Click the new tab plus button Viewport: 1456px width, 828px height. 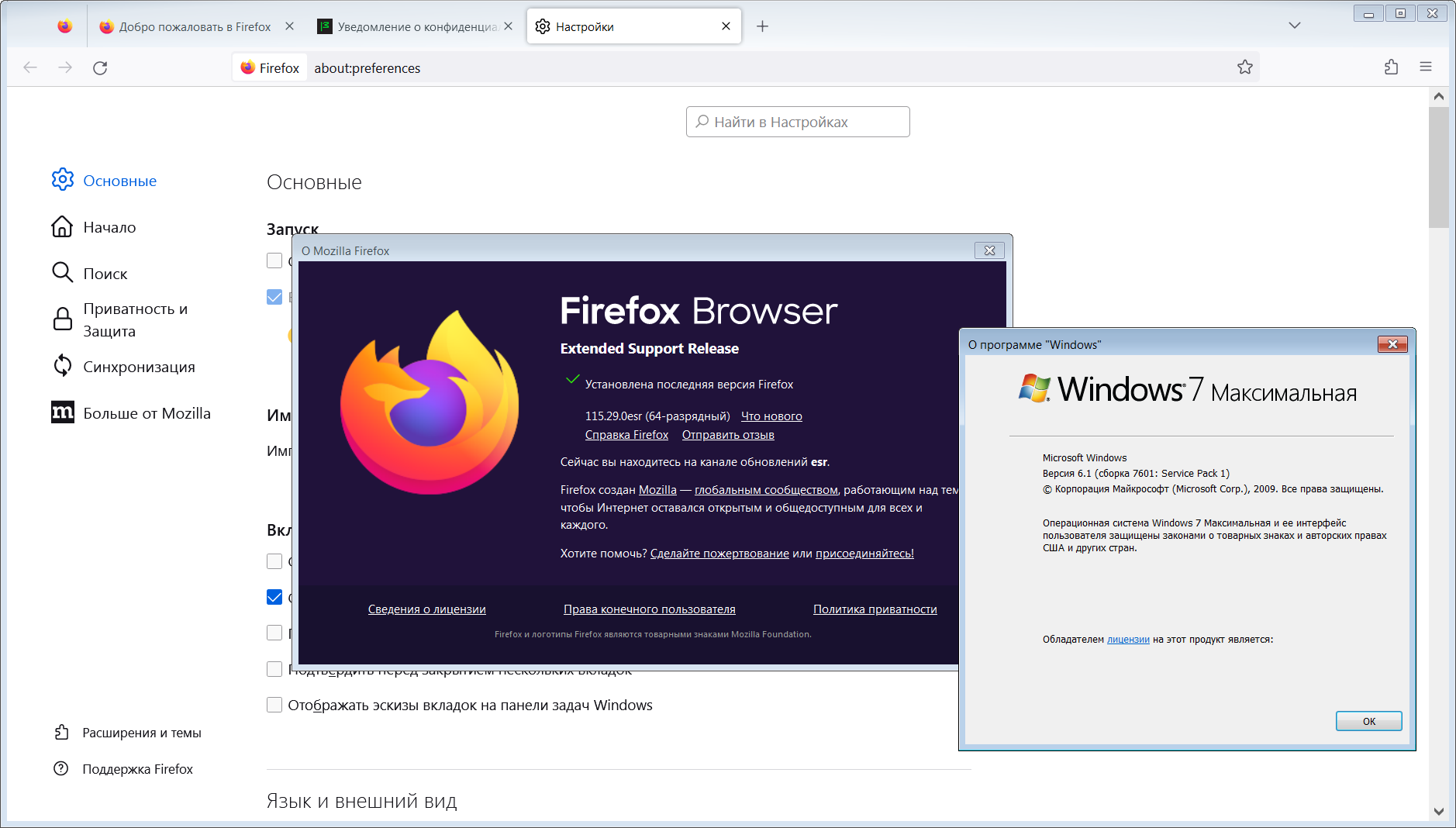[x=762, y=26]
